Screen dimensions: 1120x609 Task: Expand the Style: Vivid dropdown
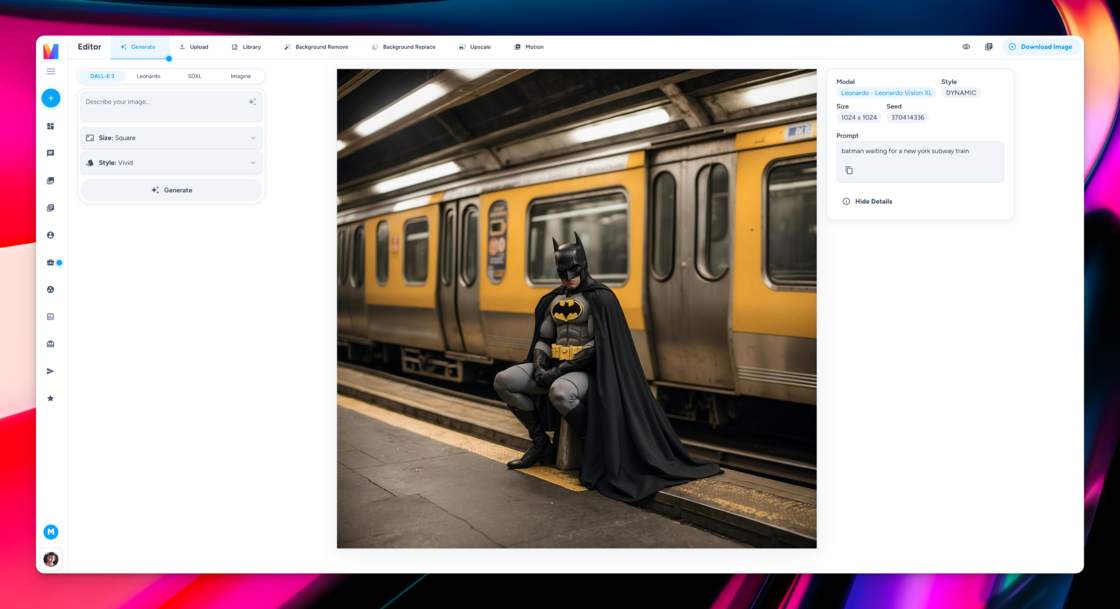171,163
